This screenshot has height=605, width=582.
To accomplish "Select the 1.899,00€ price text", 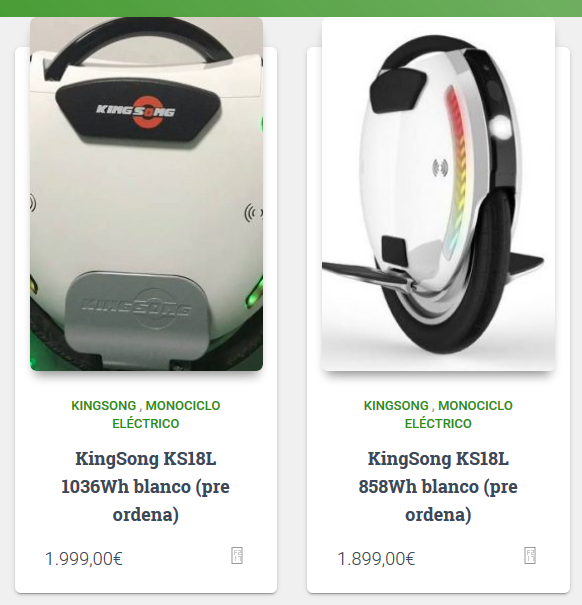I will point(376,559).
